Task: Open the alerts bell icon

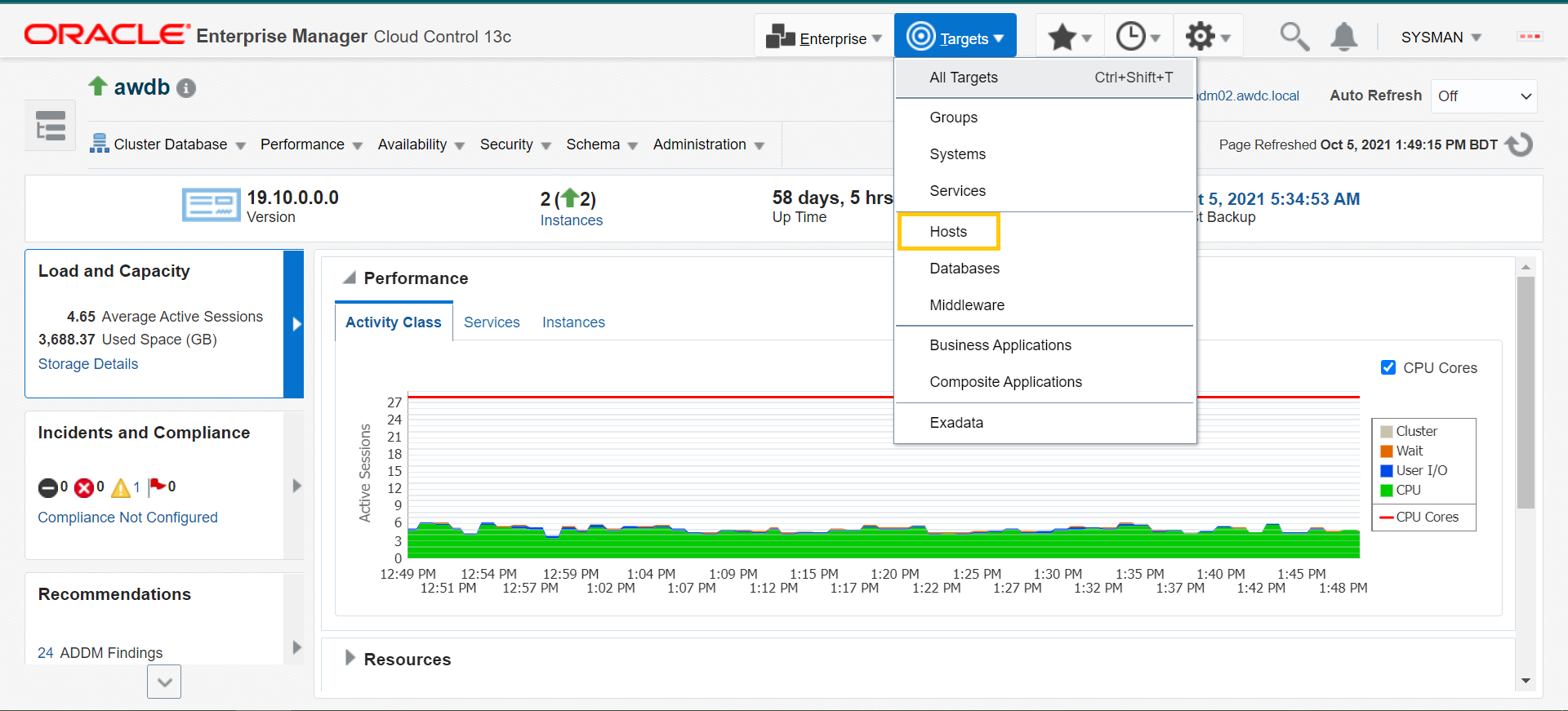Action: coord(1344,37)
